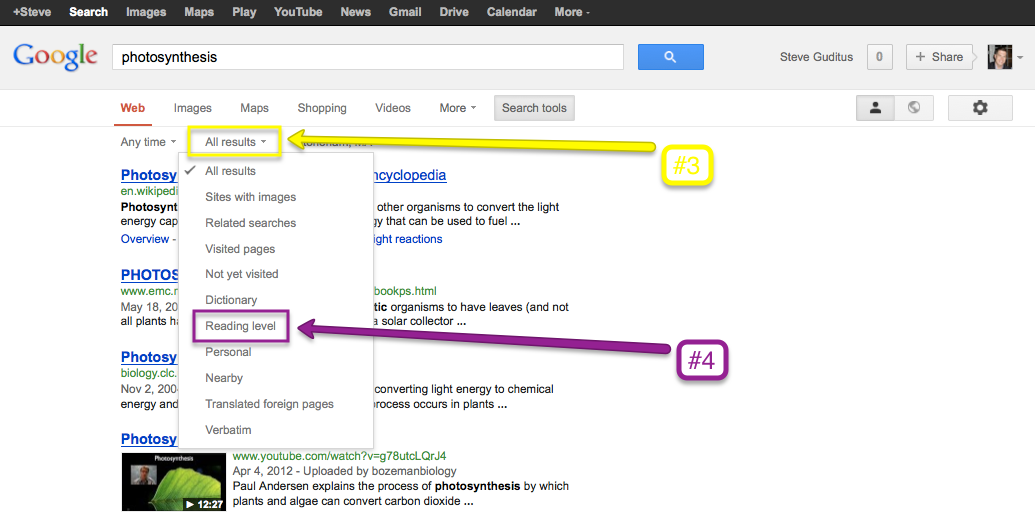Open the PHOTOS result from www.emc
Screen dimensions: 1035x518
(x=149, y=275)
